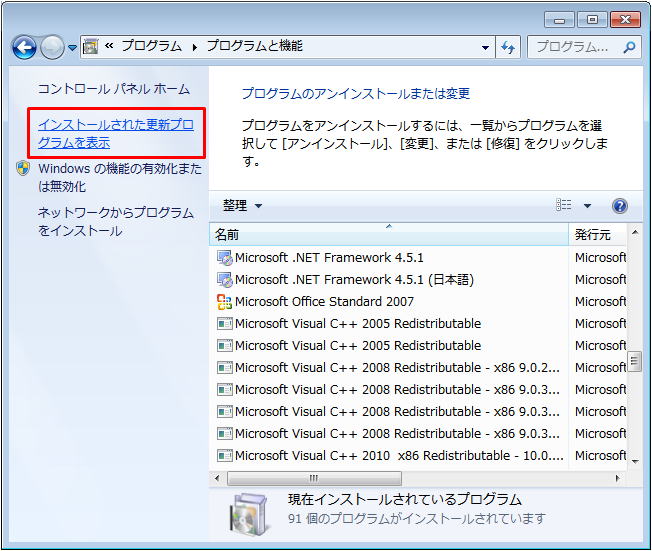Image resolution: width=652 pixels, height=551 pixels.
Task: Click the horizontal scrollbar thumb
Action: pyautogui.click(x=314, y=478)
